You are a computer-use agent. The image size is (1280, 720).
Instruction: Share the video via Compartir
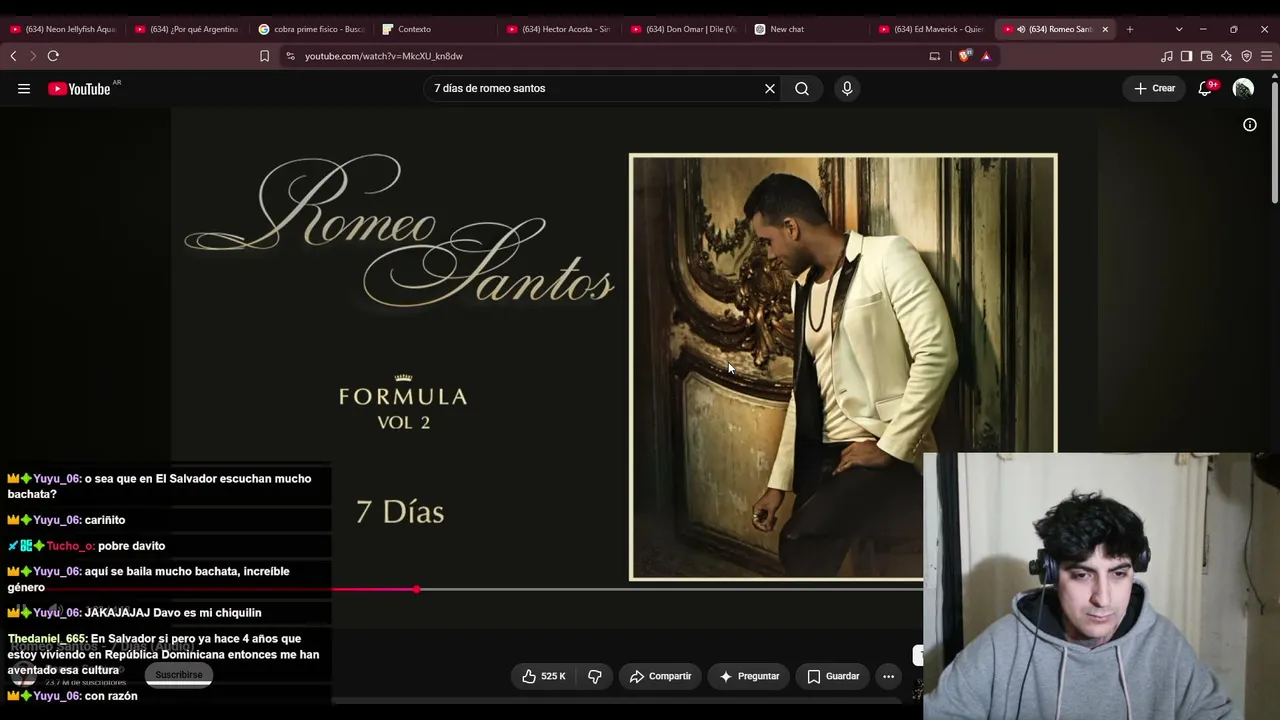(x=660, y=677)
